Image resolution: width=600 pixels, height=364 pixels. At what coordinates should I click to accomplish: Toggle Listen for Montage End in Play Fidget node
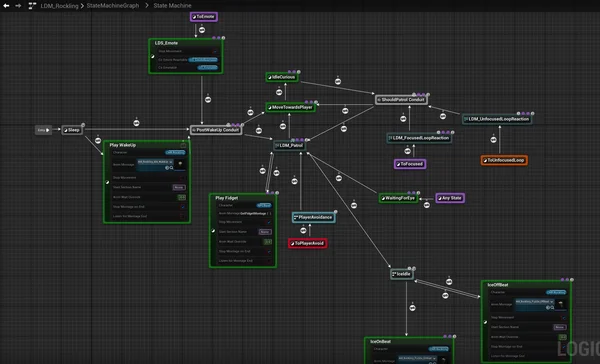[x=269, y=261]
